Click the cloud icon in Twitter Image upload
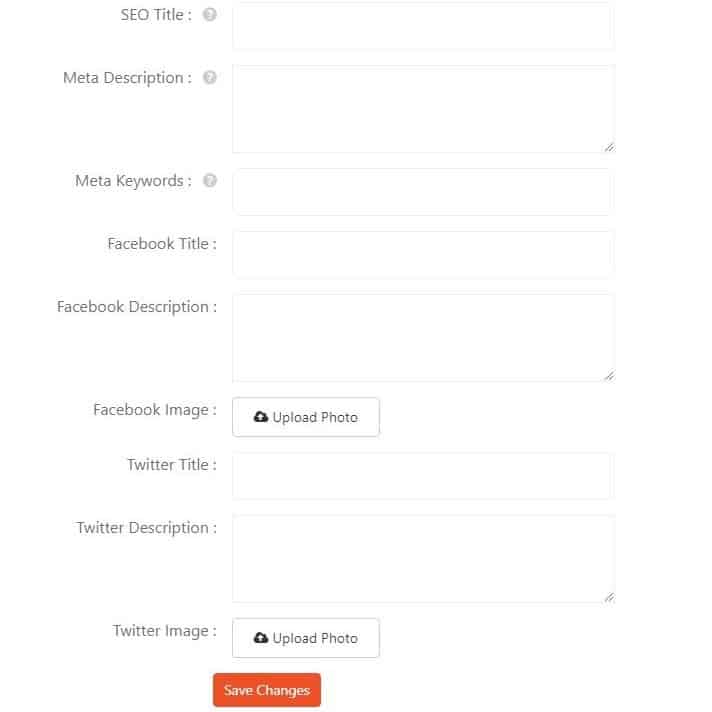Image resolution: width=712 pixels, height=712 pixels. point(261,638)
